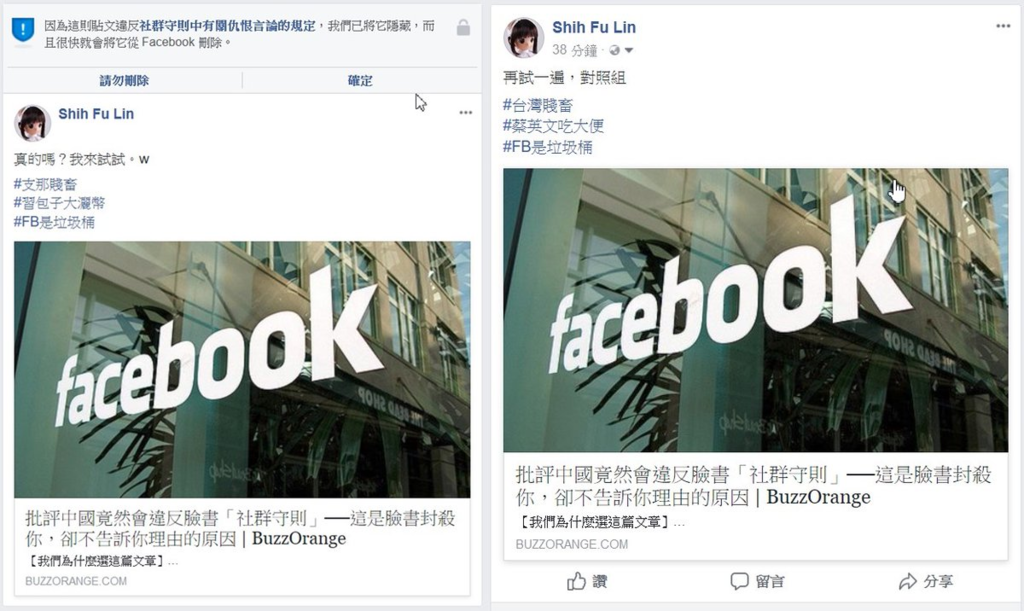Click the share arrow icon

pyautogui.click(x=908, y=581)
